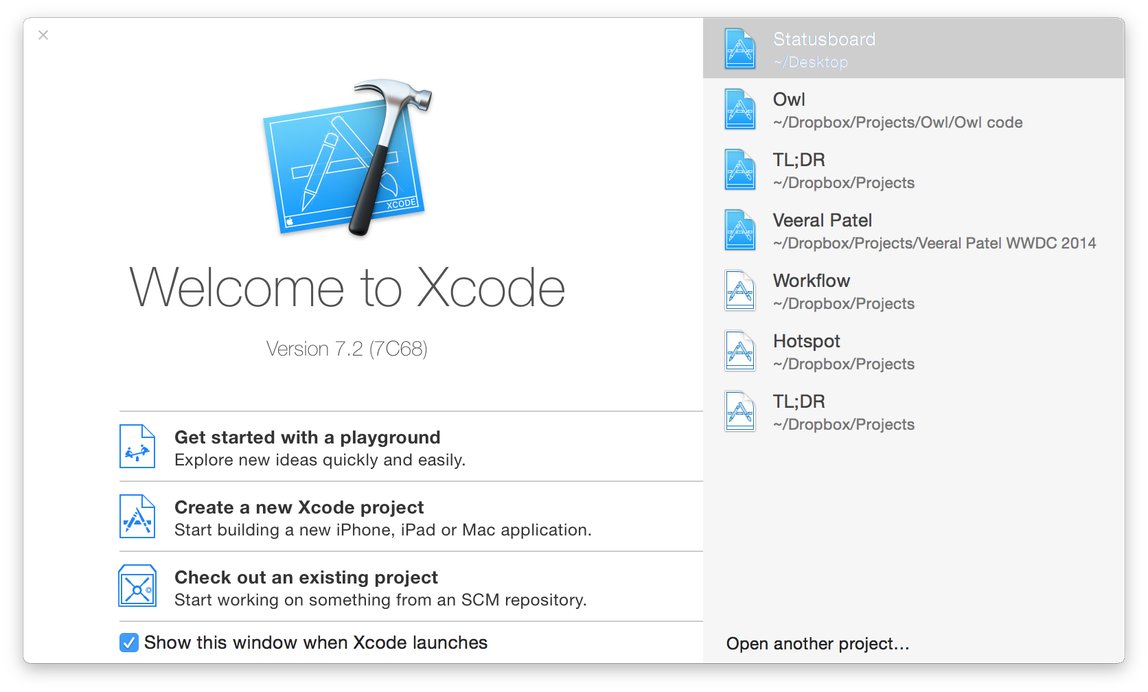Click the ~/Desktop path under Statusboard

click(x=810, y=62)
